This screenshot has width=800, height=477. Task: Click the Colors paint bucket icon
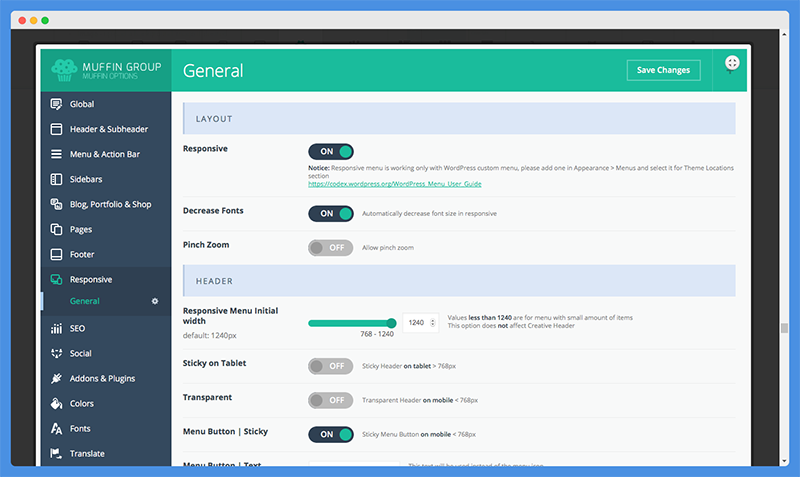click(x=56, y=403)
